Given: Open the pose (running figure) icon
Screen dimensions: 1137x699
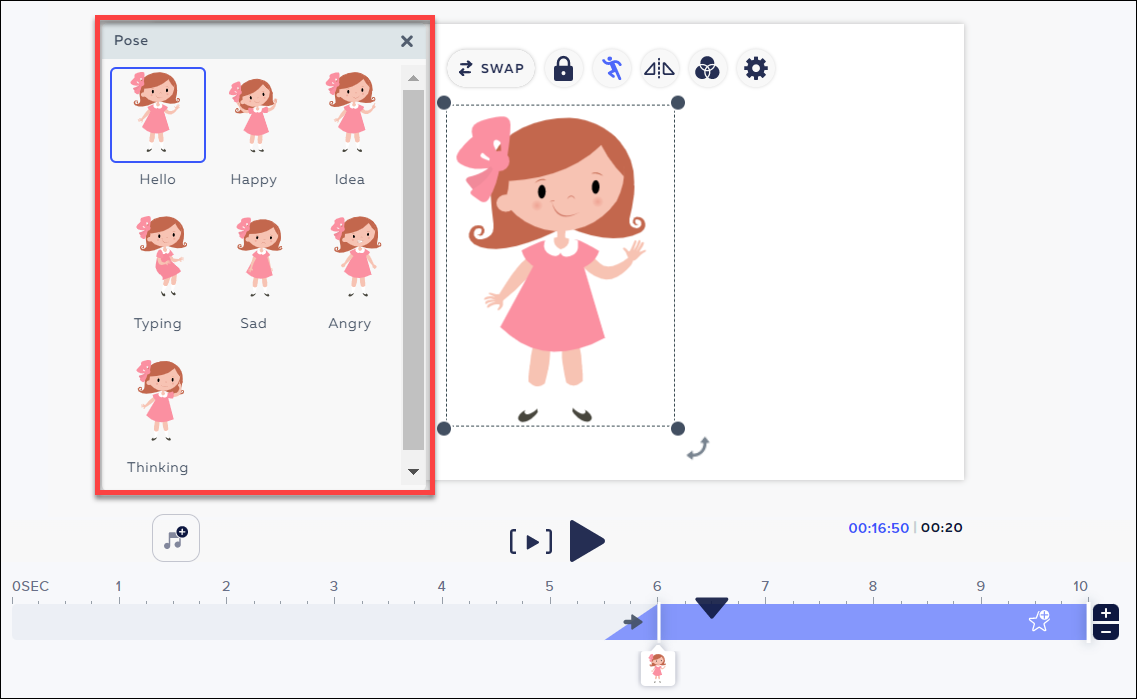Looking at the screenshot, I should pyautogui.click(x=611, y=68).
